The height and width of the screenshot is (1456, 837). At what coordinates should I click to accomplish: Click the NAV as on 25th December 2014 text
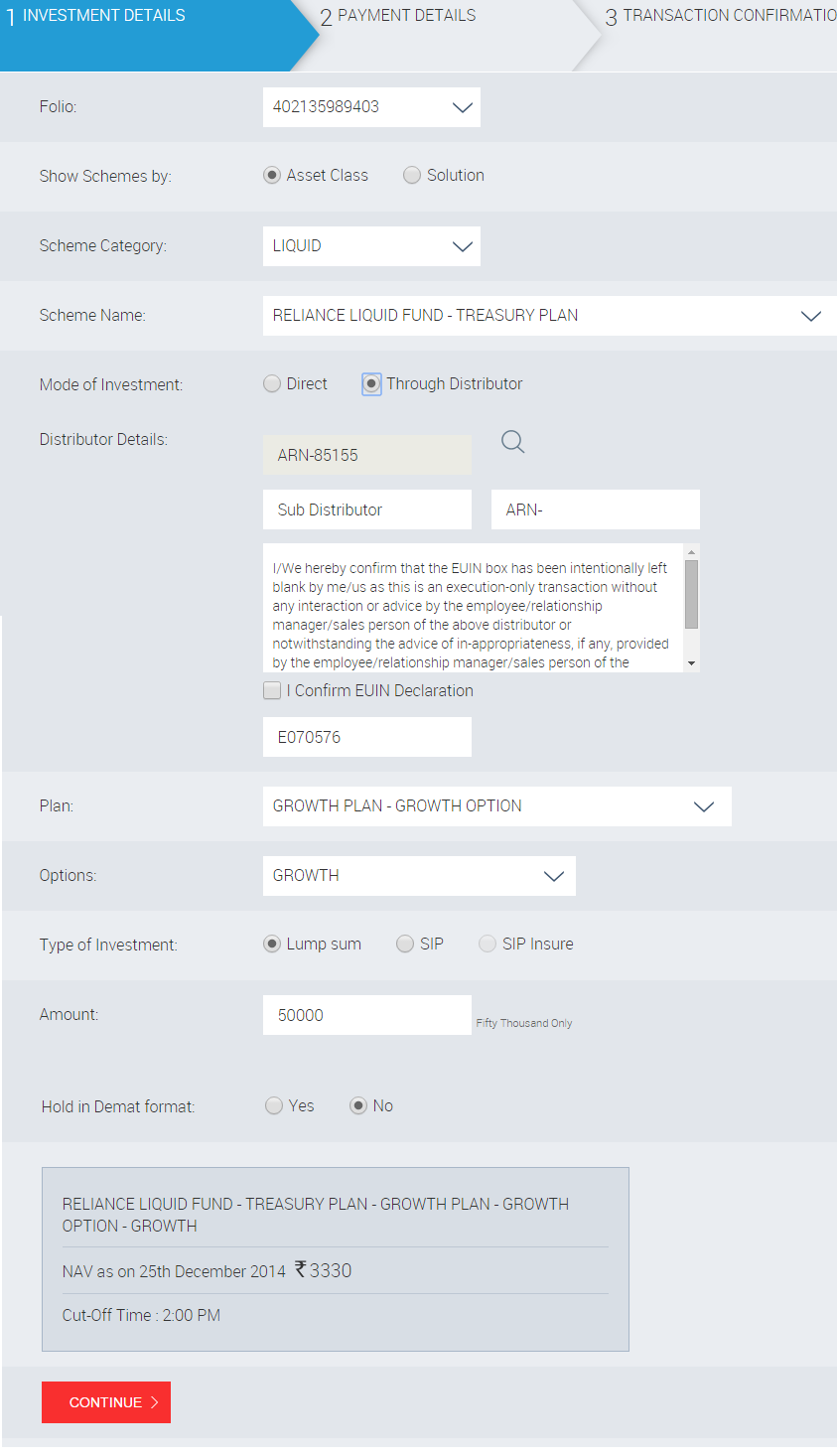(174, 1271)
